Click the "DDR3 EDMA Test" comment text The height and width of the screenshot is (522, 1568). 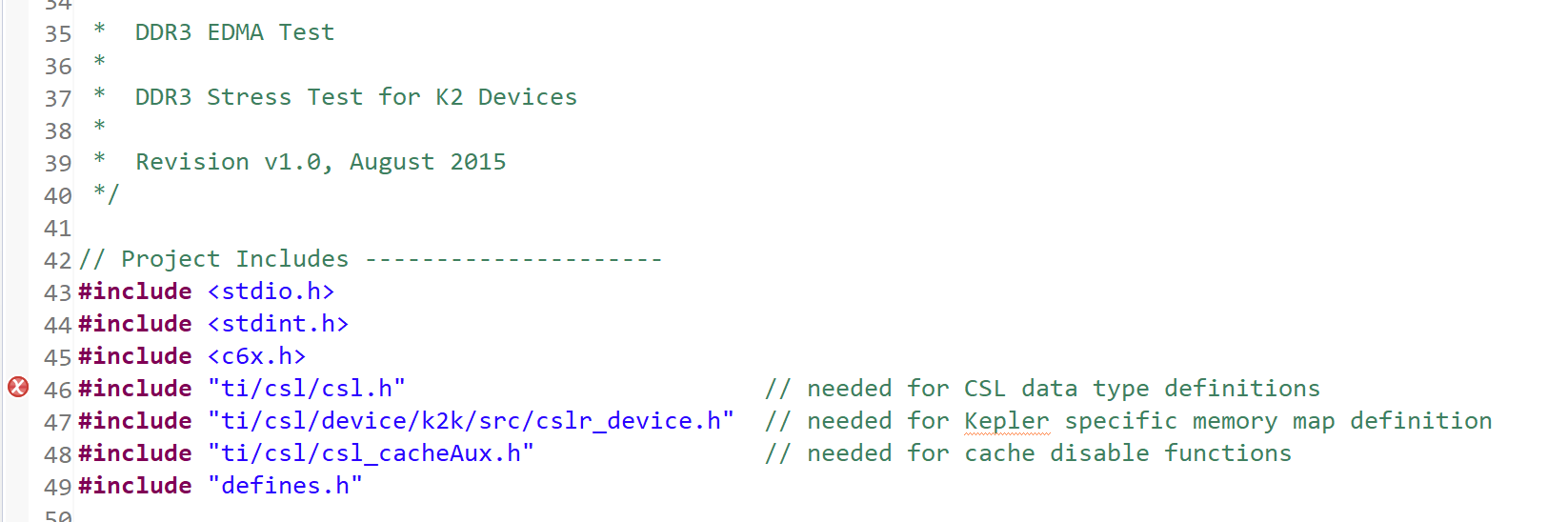tap(234, 32)
